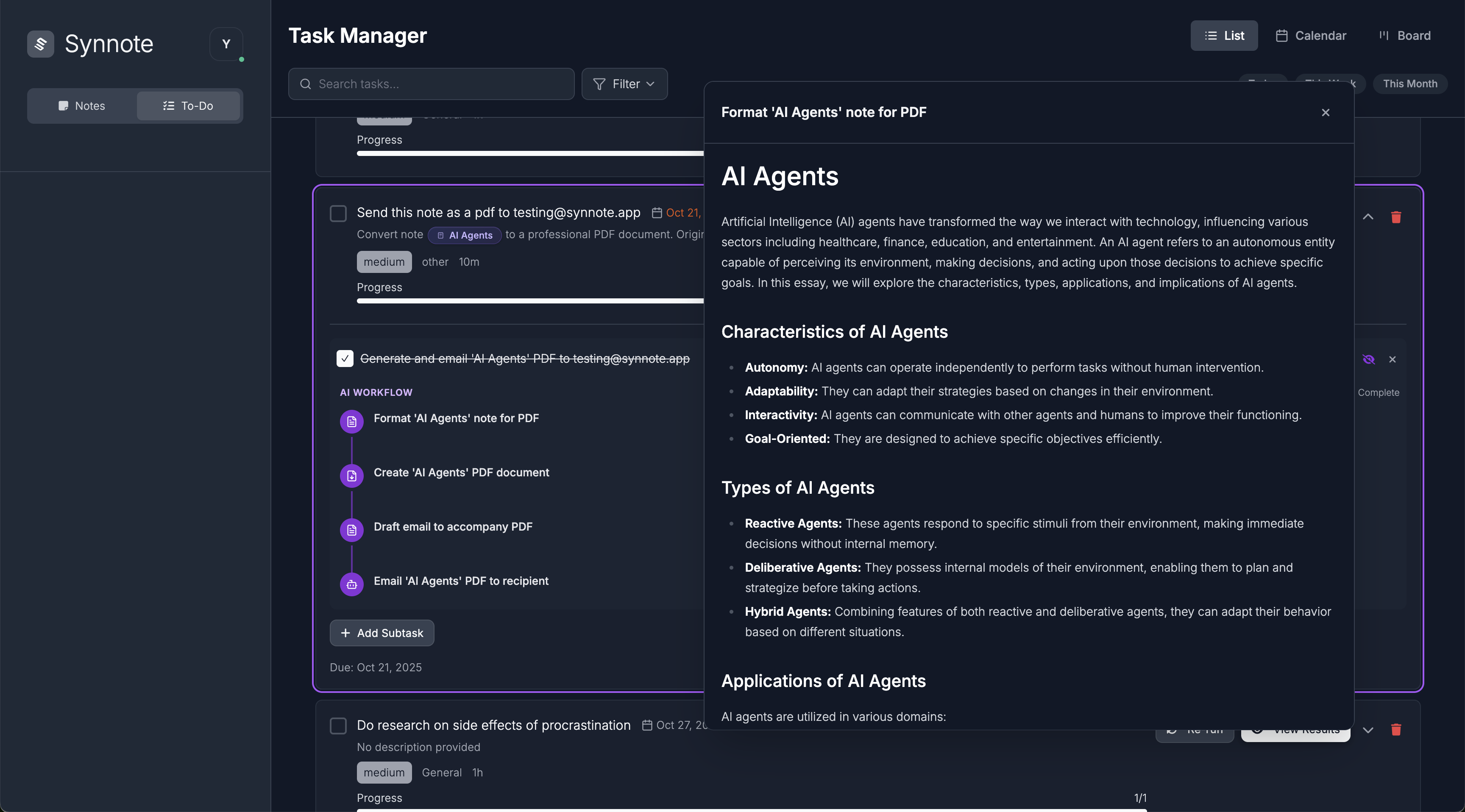
Task: Collapse the Send note task card
Action: point(1368,217)
